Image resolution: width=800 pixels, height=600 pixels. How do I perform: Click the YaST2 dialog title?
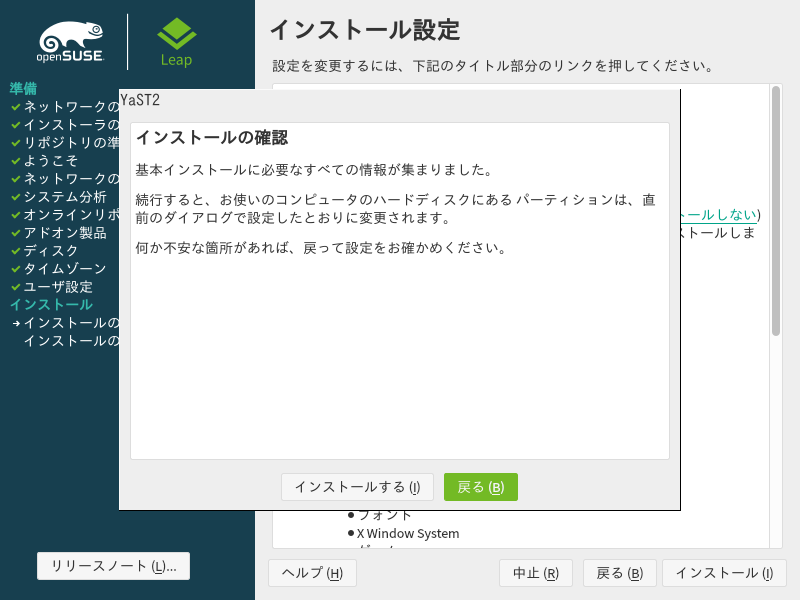point(140,100)
